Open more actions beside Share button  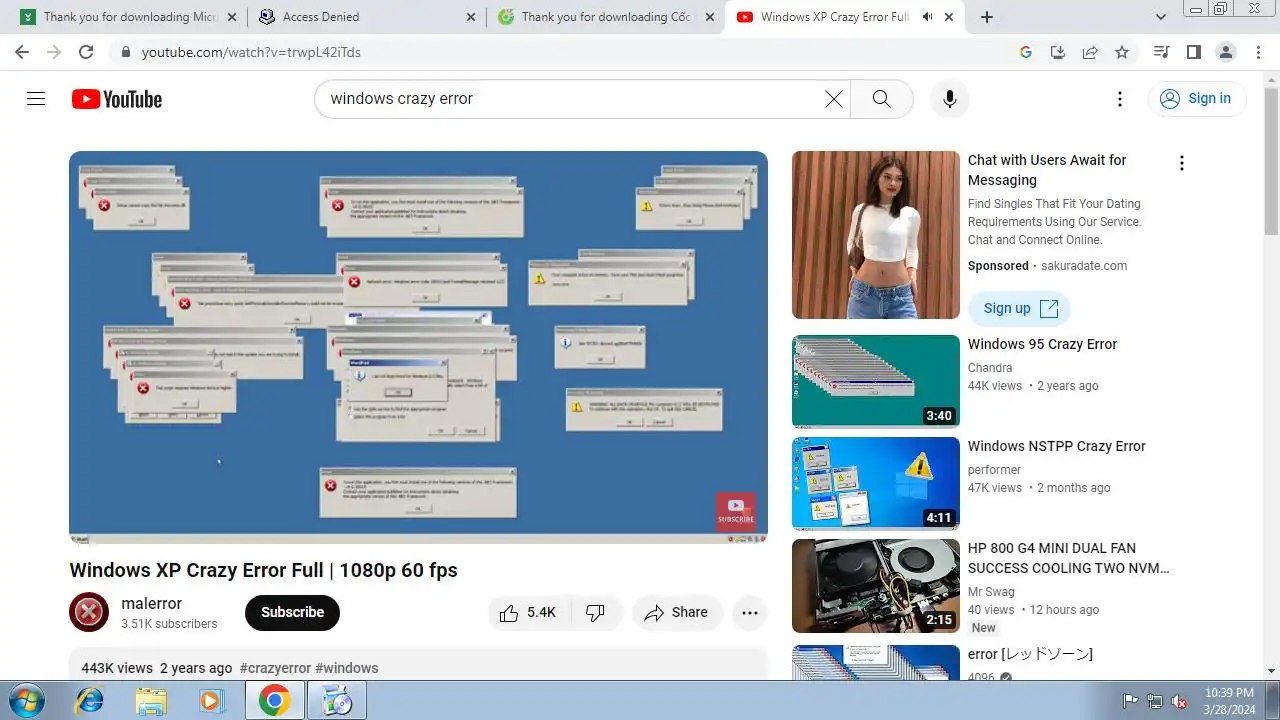[x=750, y=613]
